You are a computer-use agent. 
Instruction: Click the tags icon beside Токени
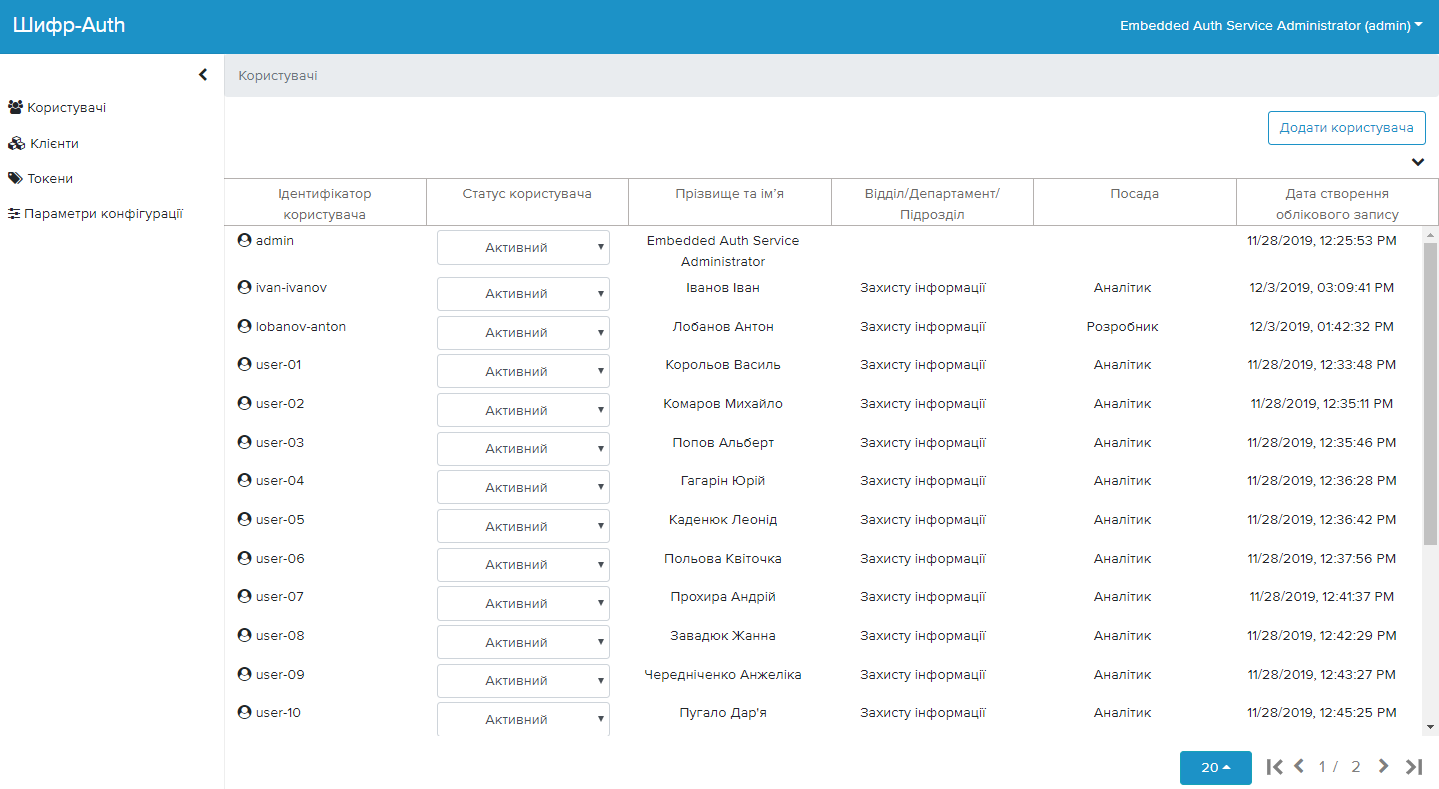(x=15, y=178)
